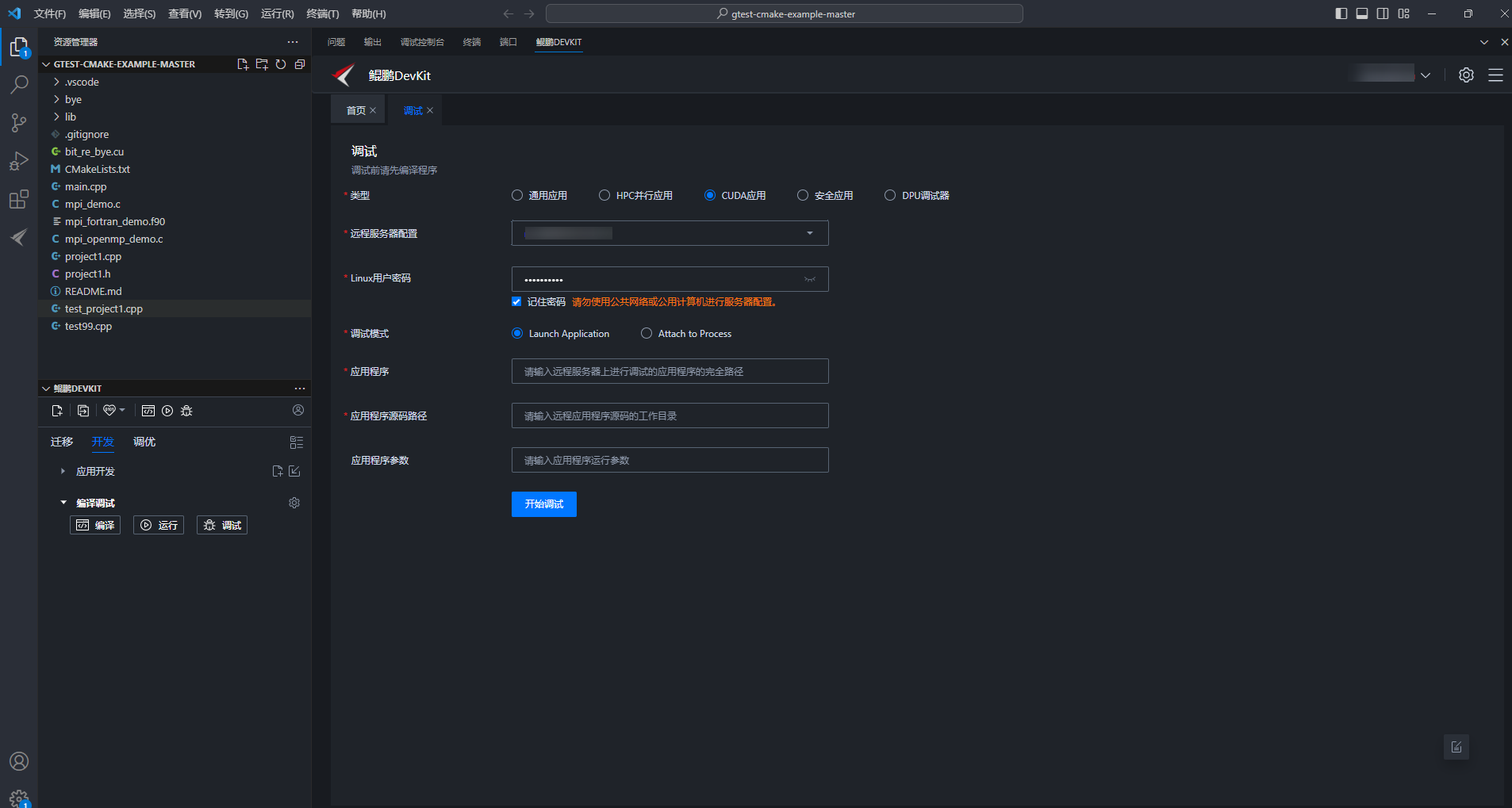Open the 终端(T) menu
The width and height of the screenshot is (1512, 808).
point(322,13)
